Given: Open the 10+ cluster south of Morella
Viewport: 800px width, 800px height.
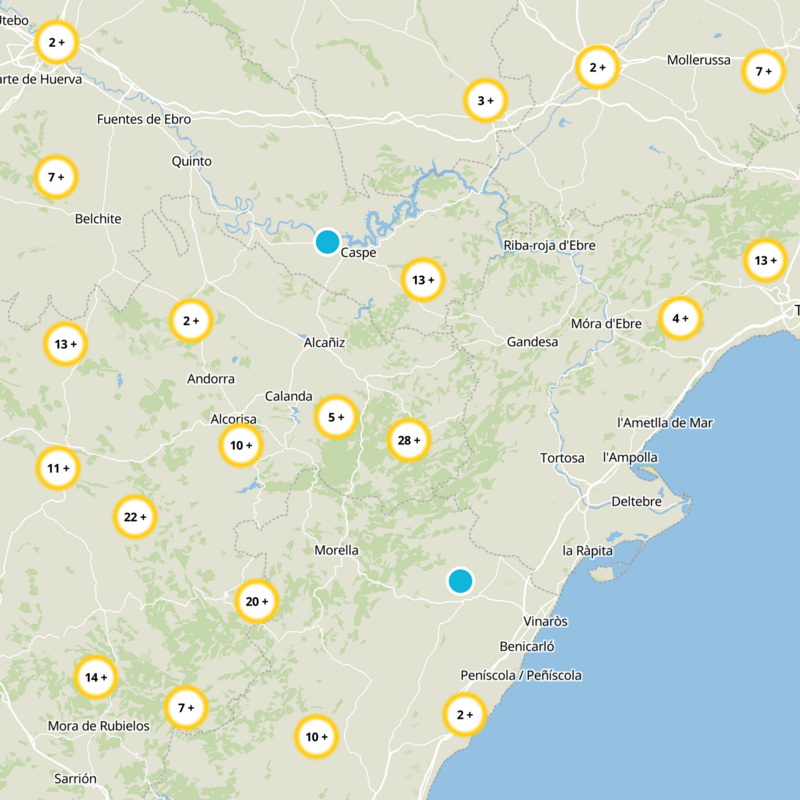Looking at the screenshot, I should [x=316, y=737].
